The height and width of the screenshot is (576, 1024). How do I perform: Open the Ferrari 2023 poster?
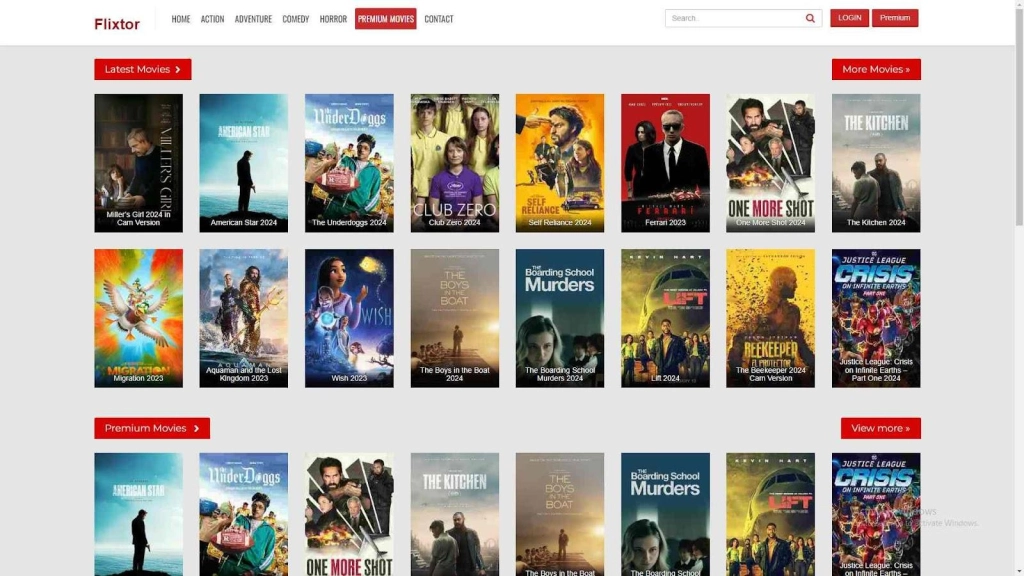tap(665, 163)
